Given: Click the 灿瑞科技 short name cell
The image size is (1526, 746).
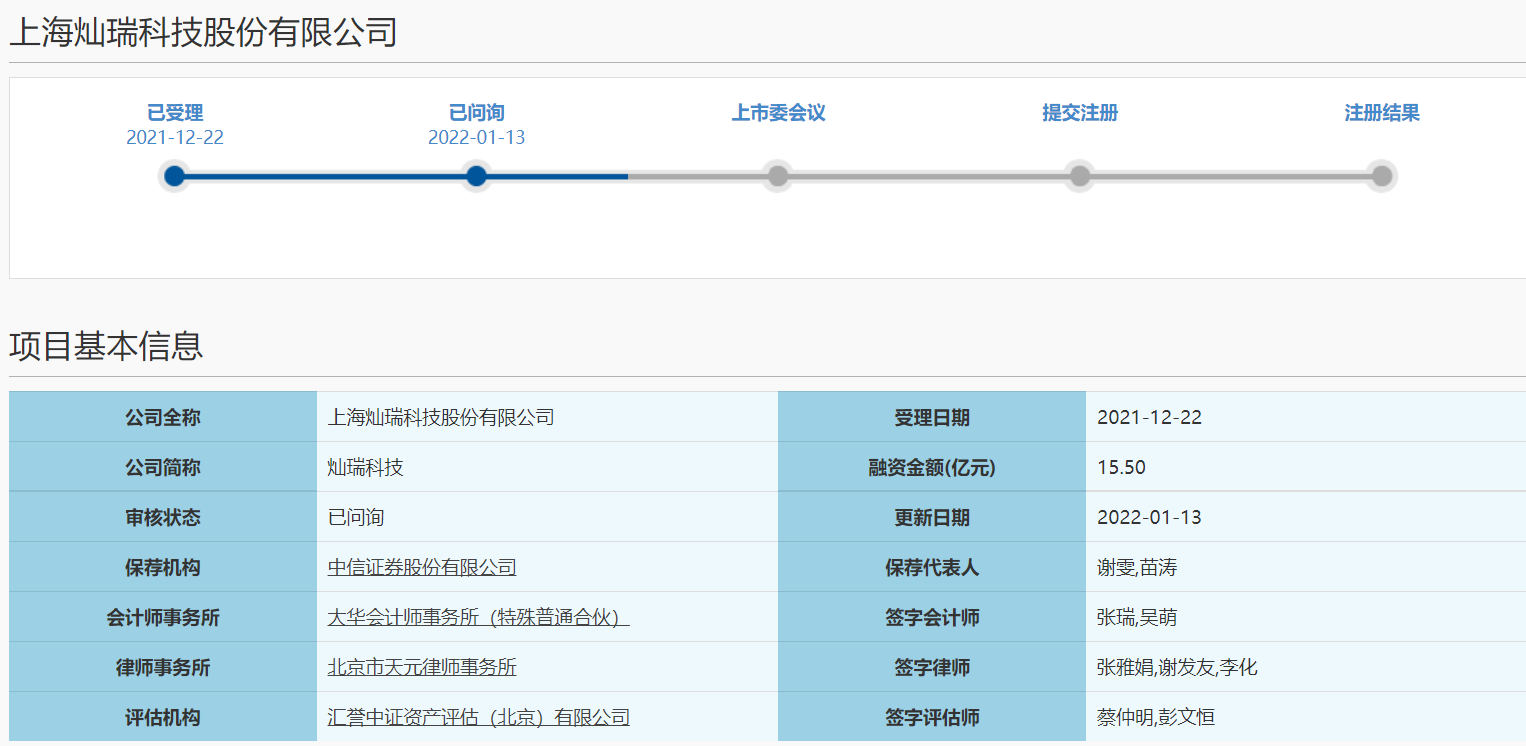Looking at the screenshot, I should [547, 467].
